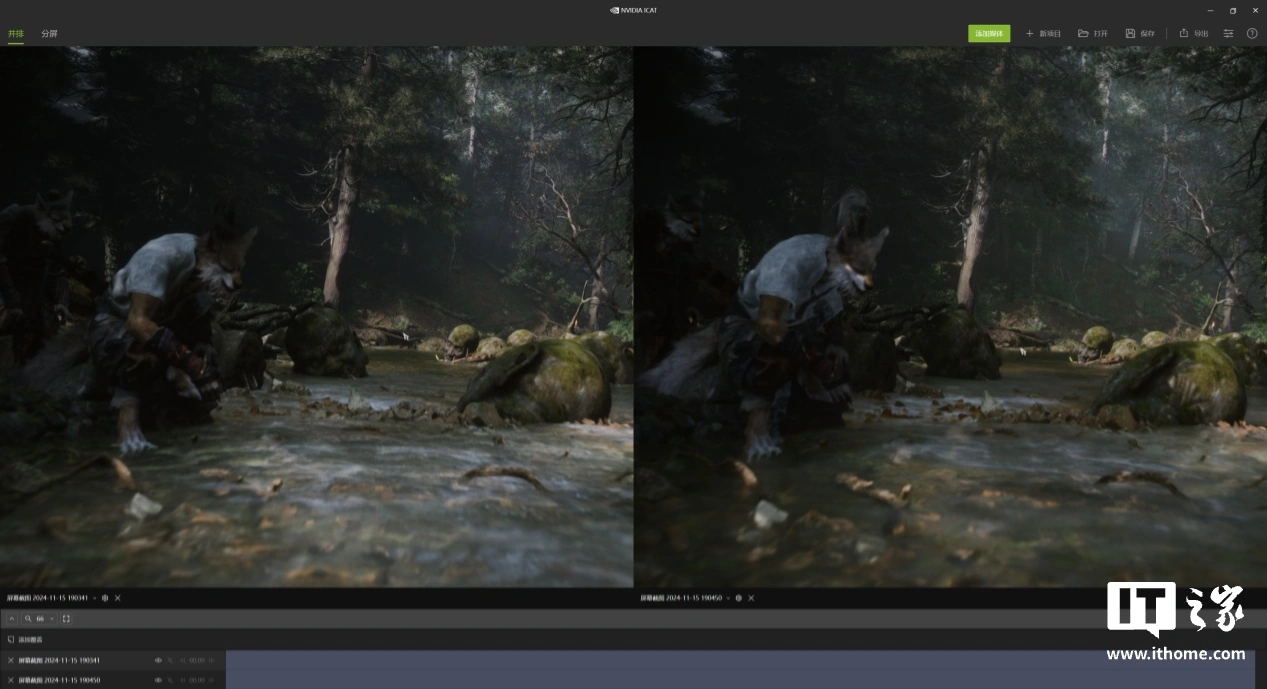Toggle visibility eye for 190450 track
Viewport: 1267px width, 689px height.
coord(158,680)
